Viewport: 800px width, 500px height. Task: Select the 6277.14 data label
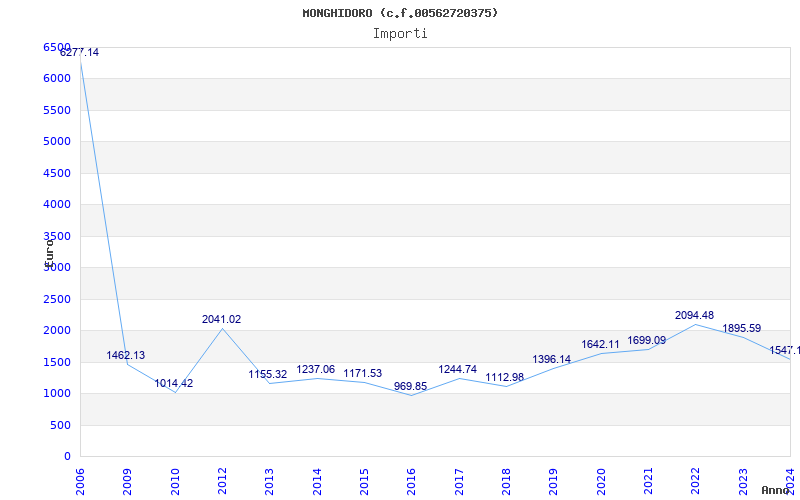(80, 53)
